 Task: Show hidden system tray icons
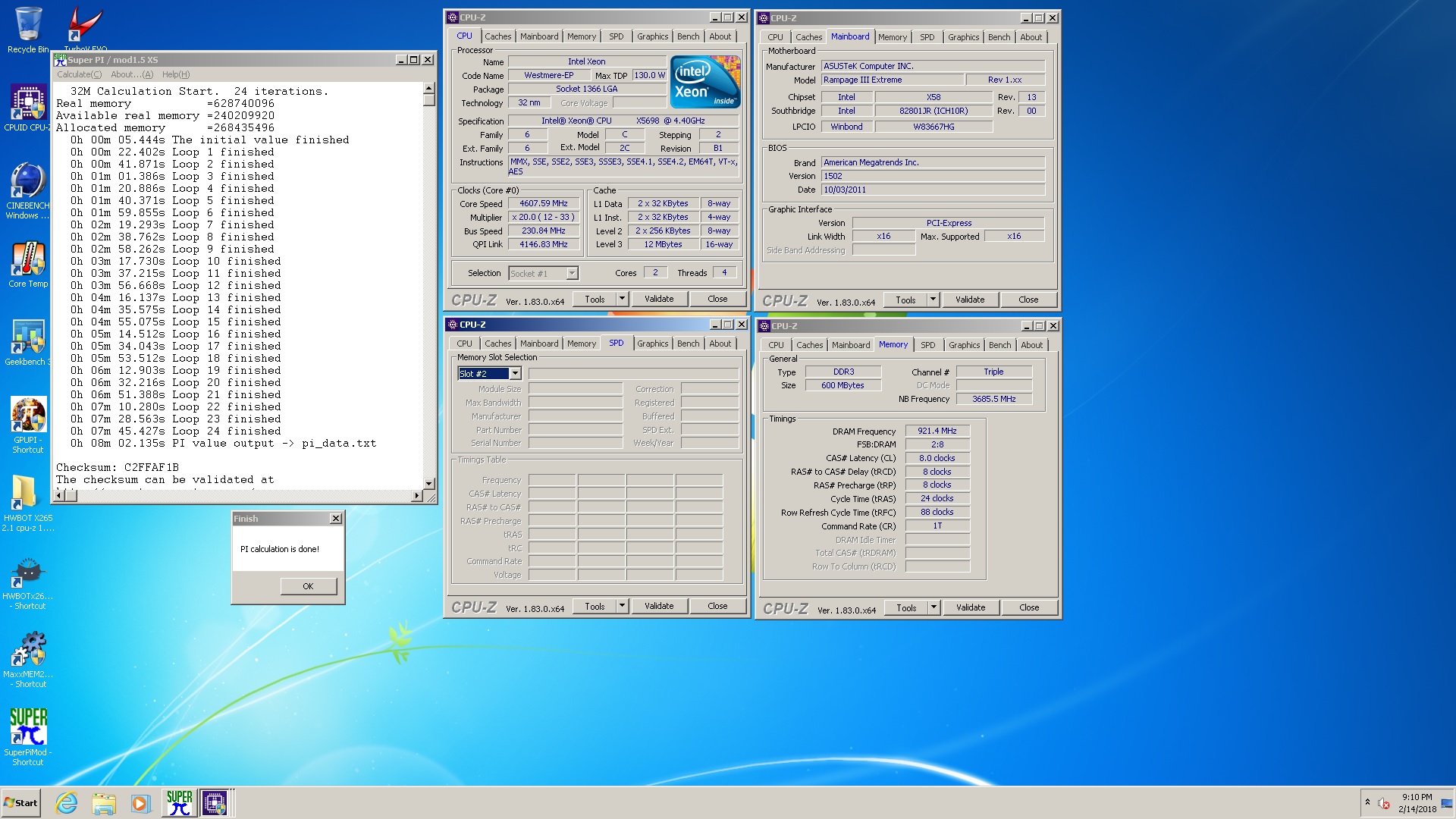point(1367,803)
